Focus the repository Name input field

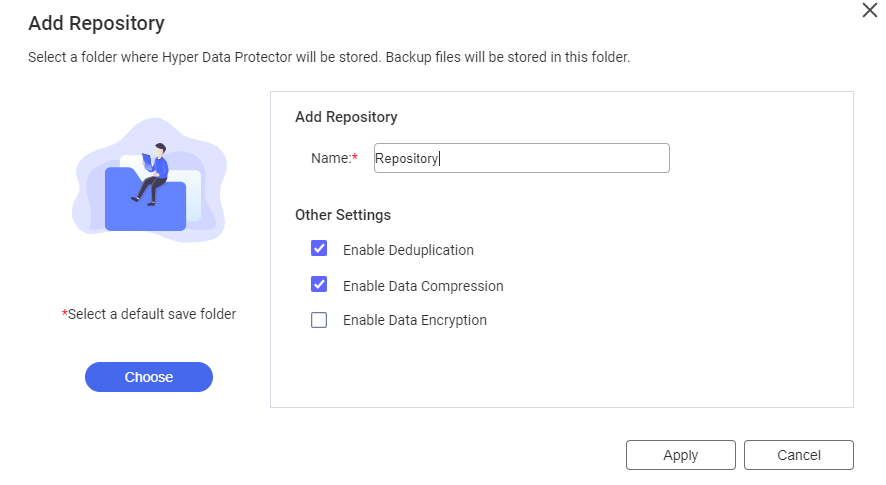tap(522, 158)
